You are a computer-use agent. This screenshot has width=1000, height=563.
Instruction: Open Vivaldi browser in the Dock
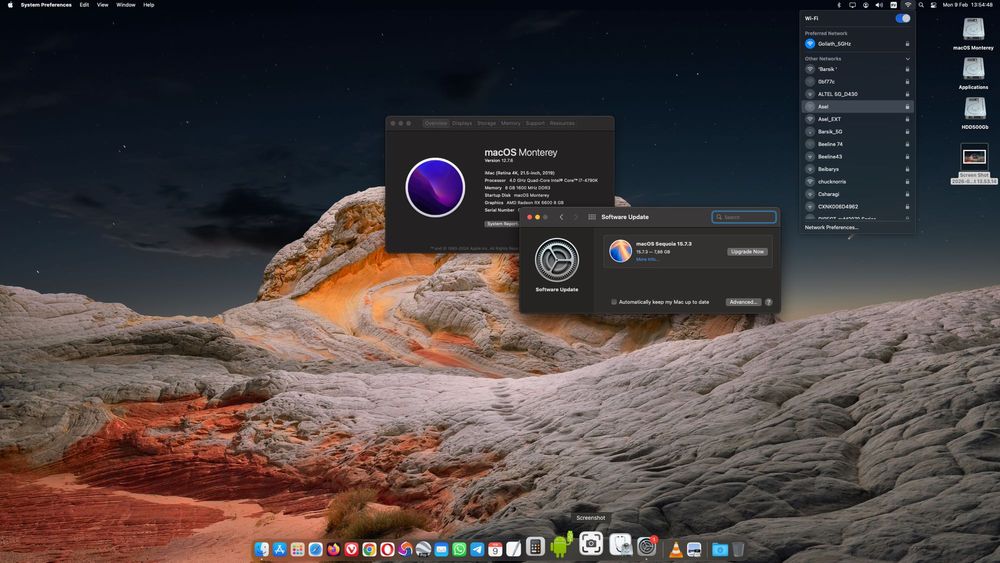click(351, 549)
